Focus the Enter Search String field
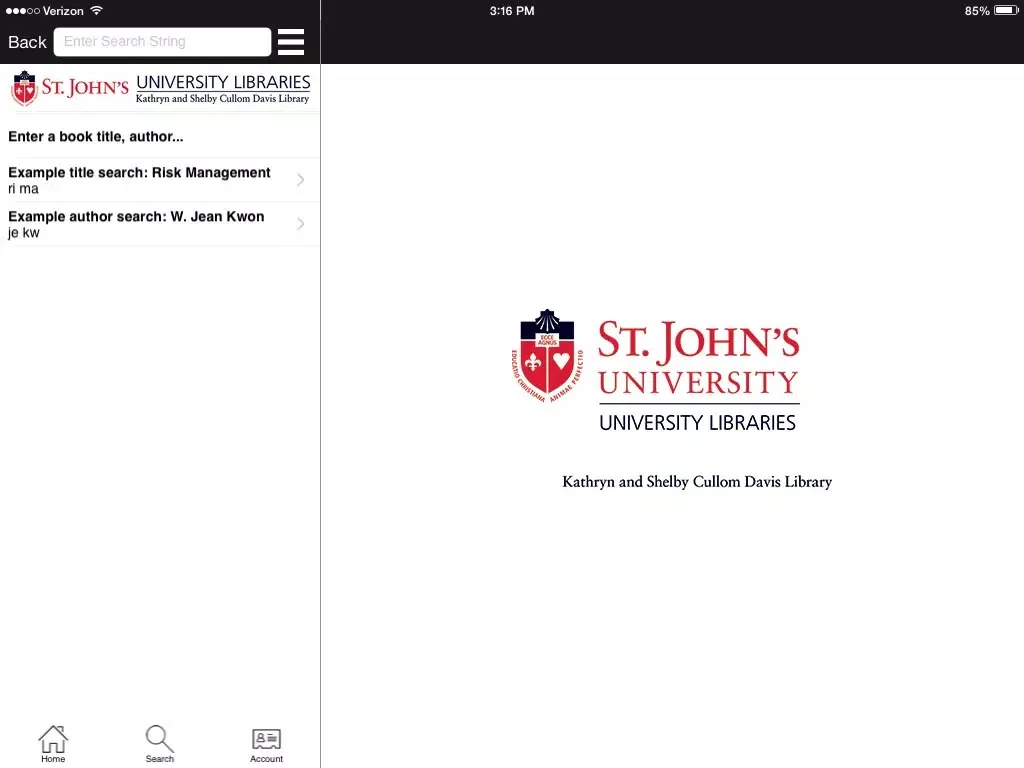 pyautogui.click(x=162, y=42)
